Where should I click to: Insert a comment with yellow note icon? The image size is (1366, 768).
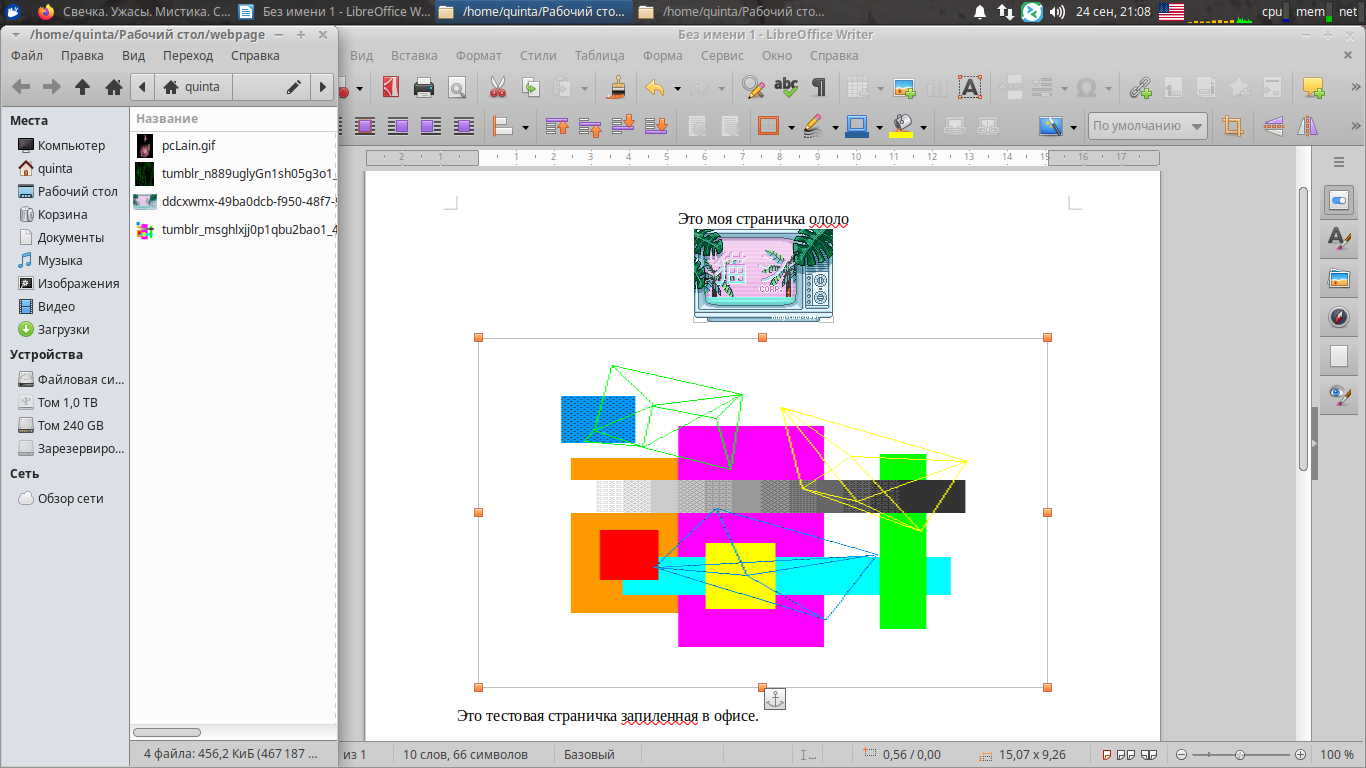click(1313, 88)
